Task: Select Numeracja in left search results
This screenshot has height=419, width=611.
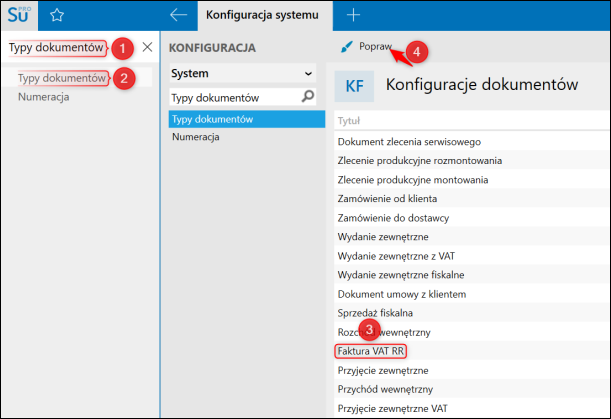Action: pyautogui.click(x=43, y=97)
